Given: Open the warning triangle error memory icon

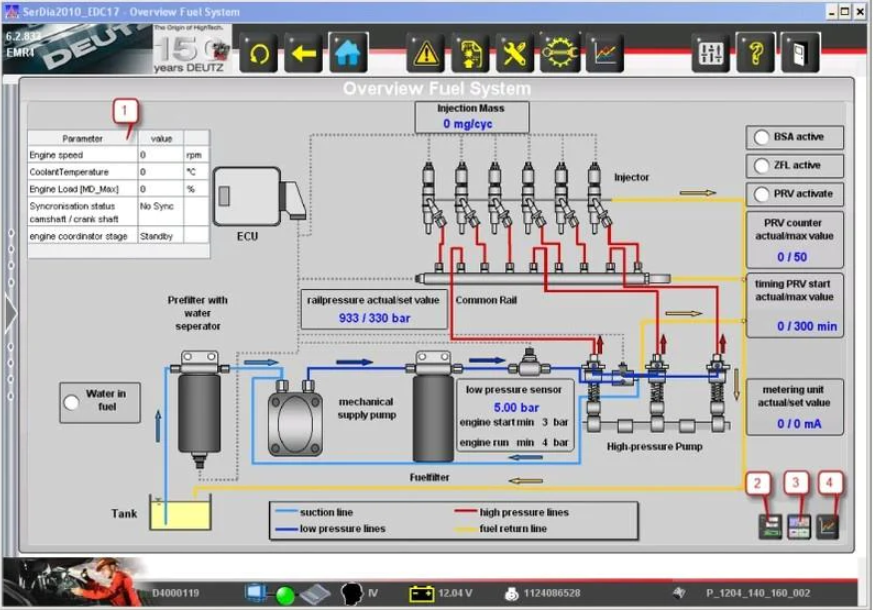Looking at the screenshot, I should pyautogui.click(x=426, y=53).
